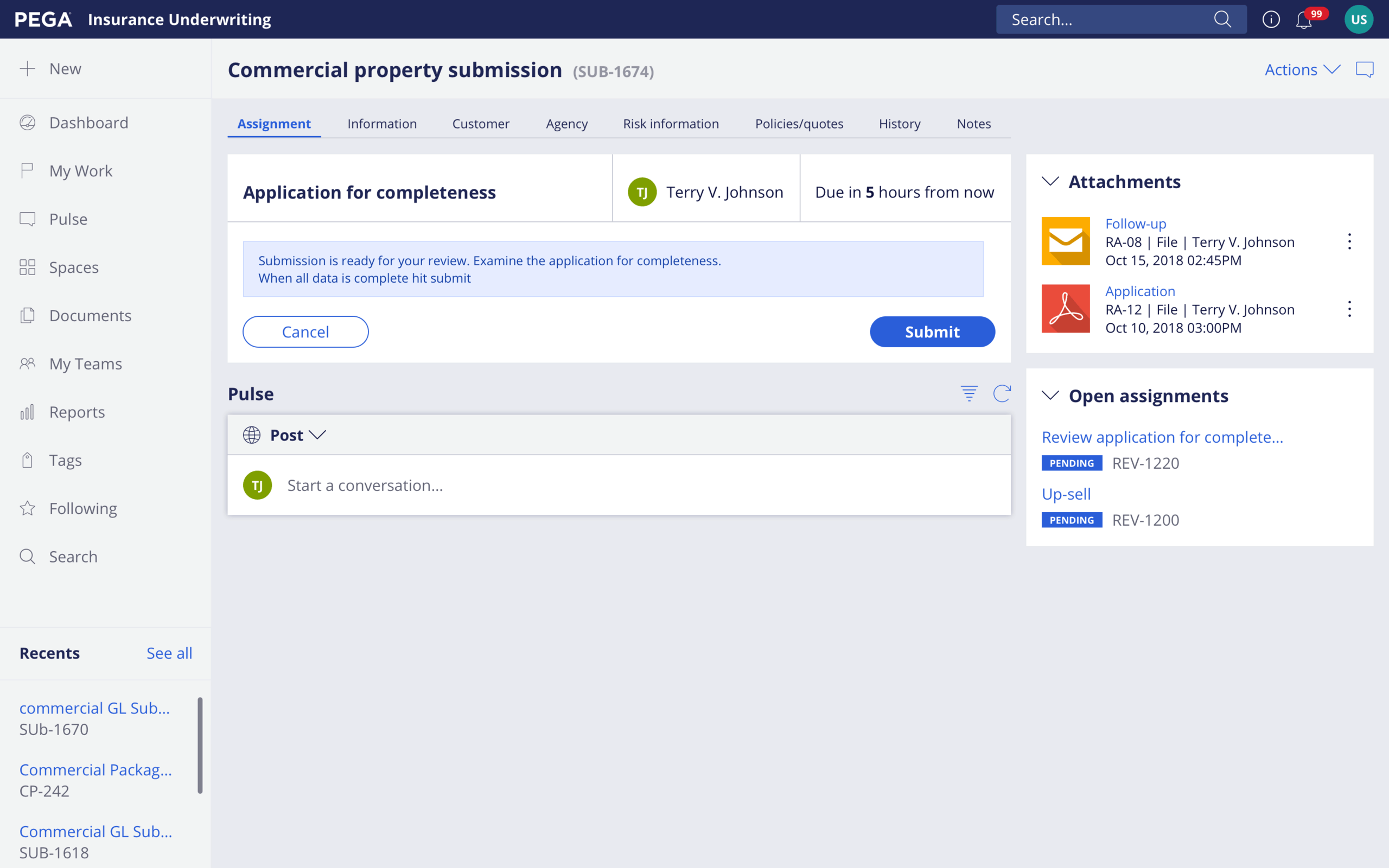This screenshot has width=1389, height=868.
Task: Click the Submit button
Action: pos(932,332)
